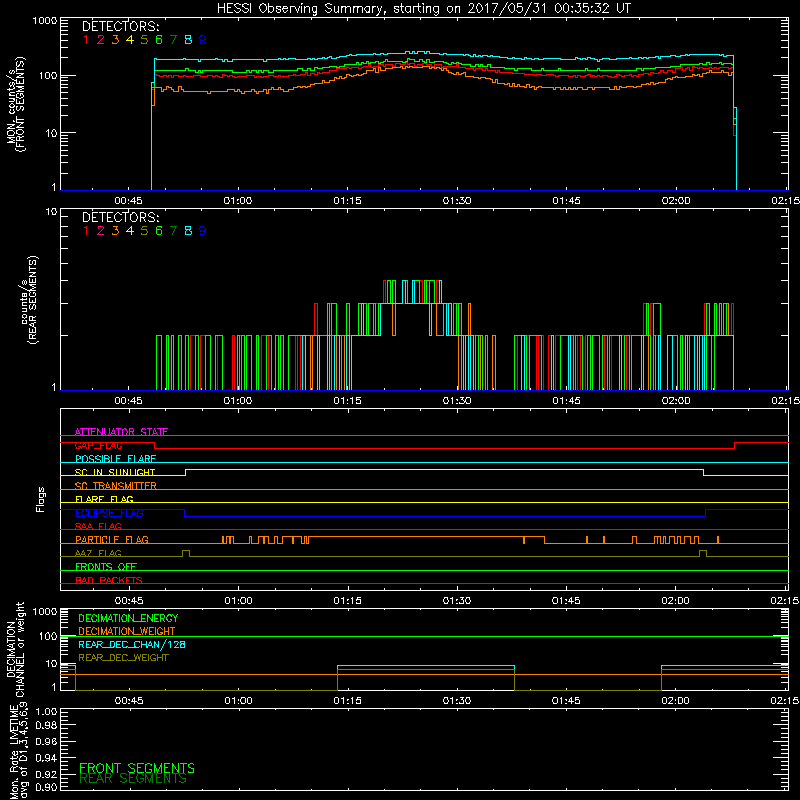This screenshot has height=800, width=800.
Task: Click the 01:30 time tick under the decimation plot
Action: click(x=457, y=701)
